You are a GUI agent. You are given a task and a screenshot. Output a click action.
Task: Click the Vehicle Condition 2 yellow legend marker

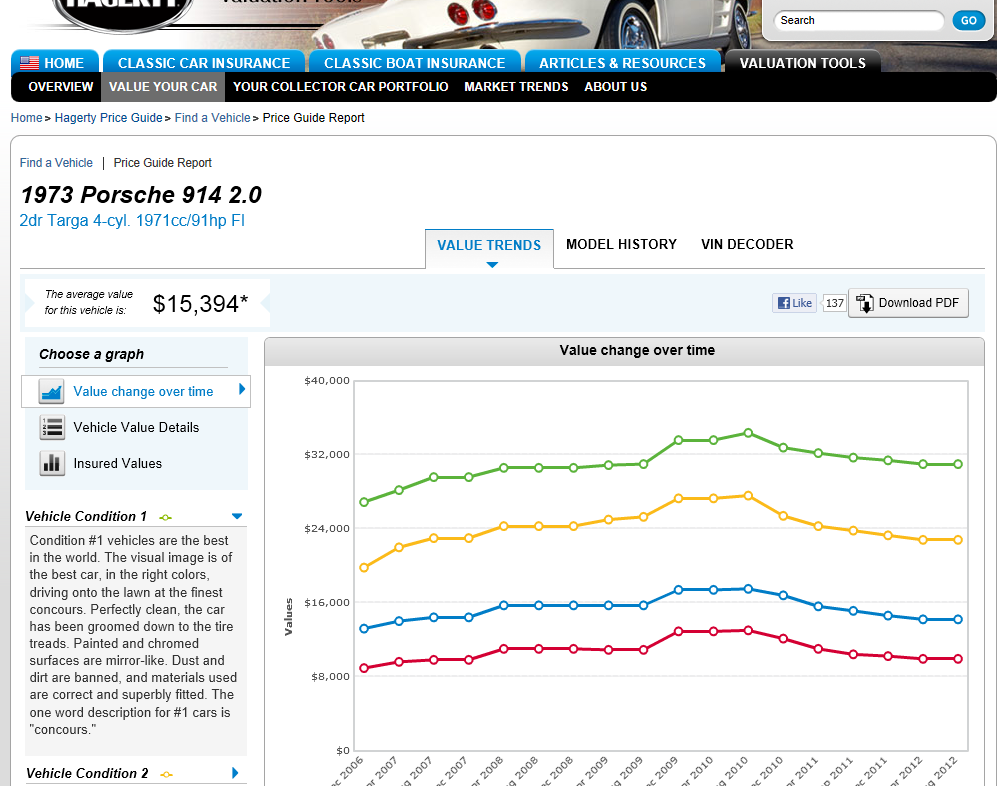pos(166,774)
